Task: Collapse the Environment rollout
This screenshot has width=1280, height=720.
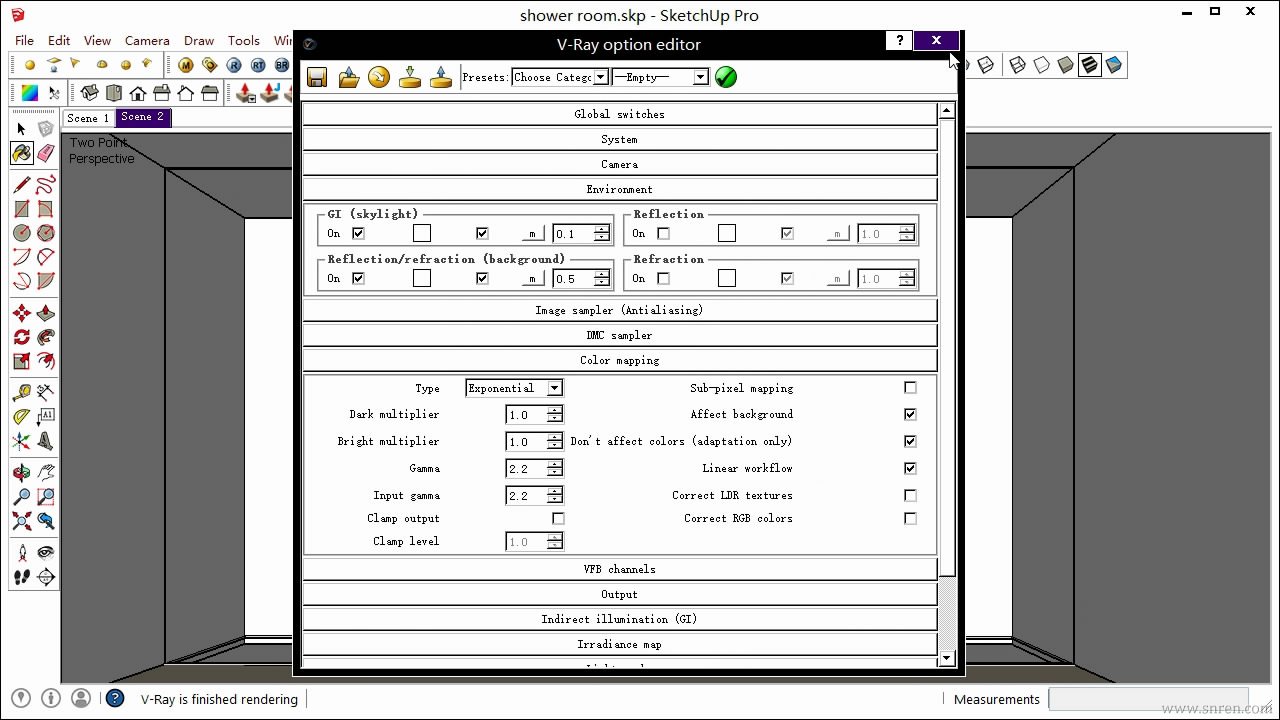Action: (x=619, y=189)
